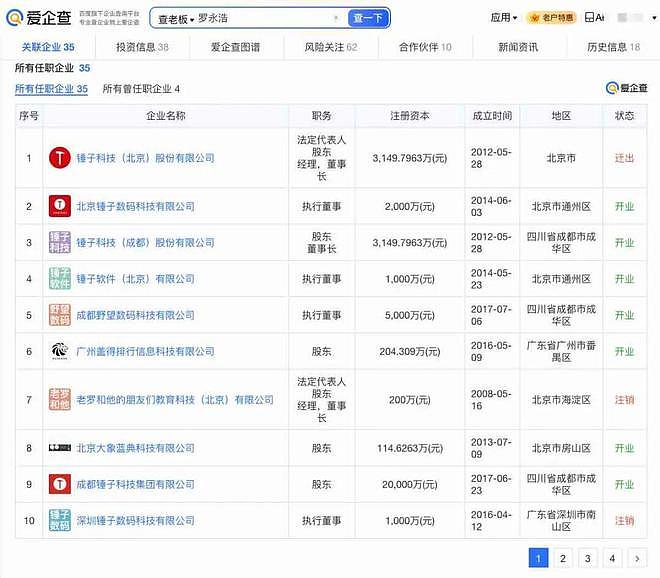Screen dimensions: 660x578
Task: Open link 成都野望数码科技有限公司
Action: coord(136,315)
